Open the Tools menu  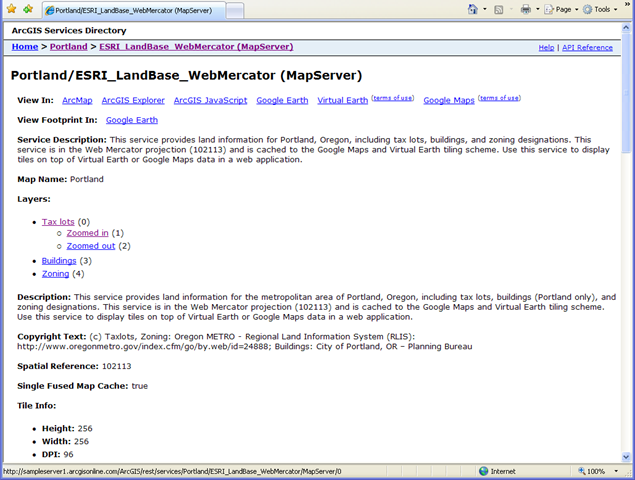pos(600,9)
